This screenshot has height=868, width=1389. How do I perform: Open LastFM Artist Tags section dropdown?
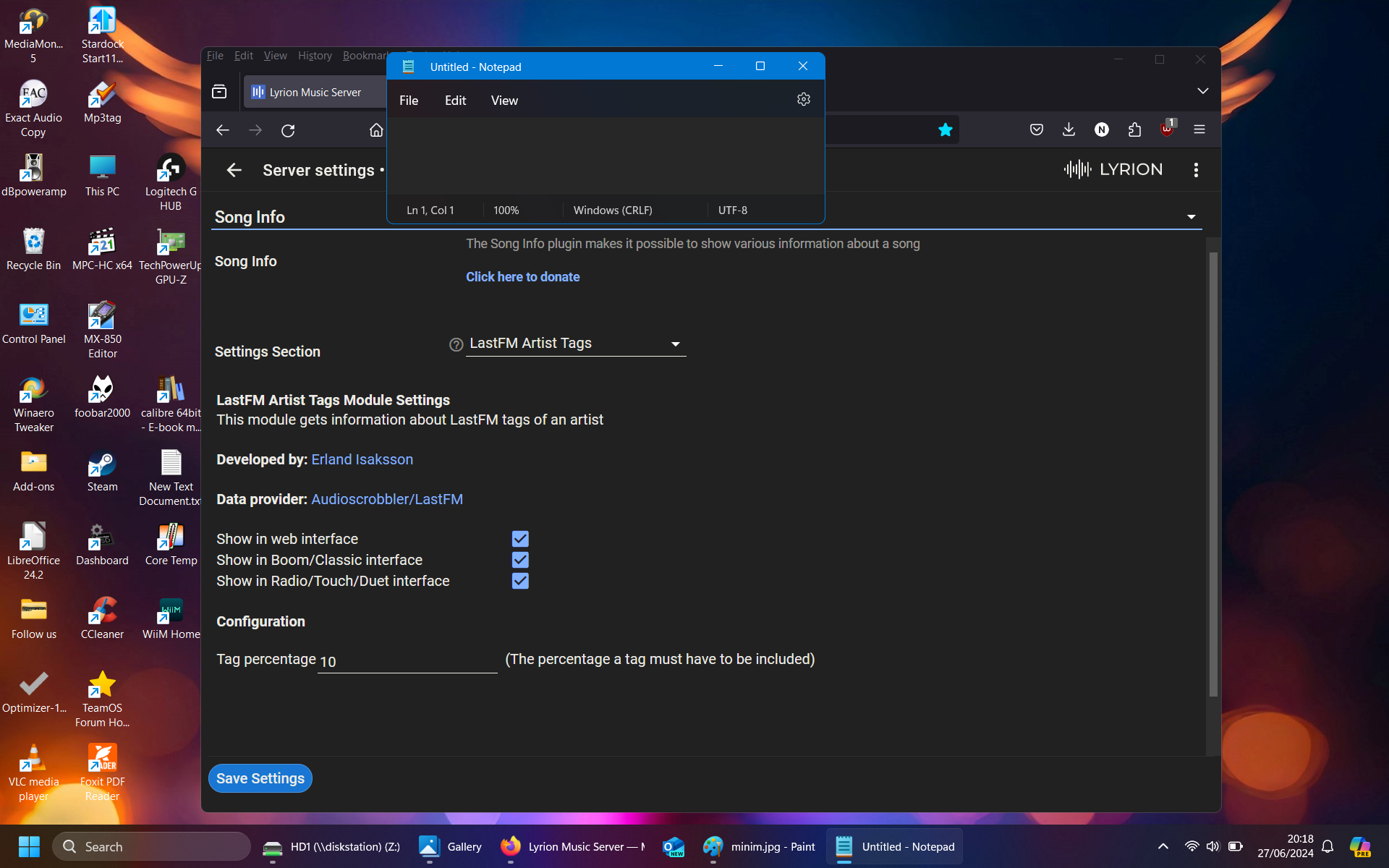click(x=576, y=344)
